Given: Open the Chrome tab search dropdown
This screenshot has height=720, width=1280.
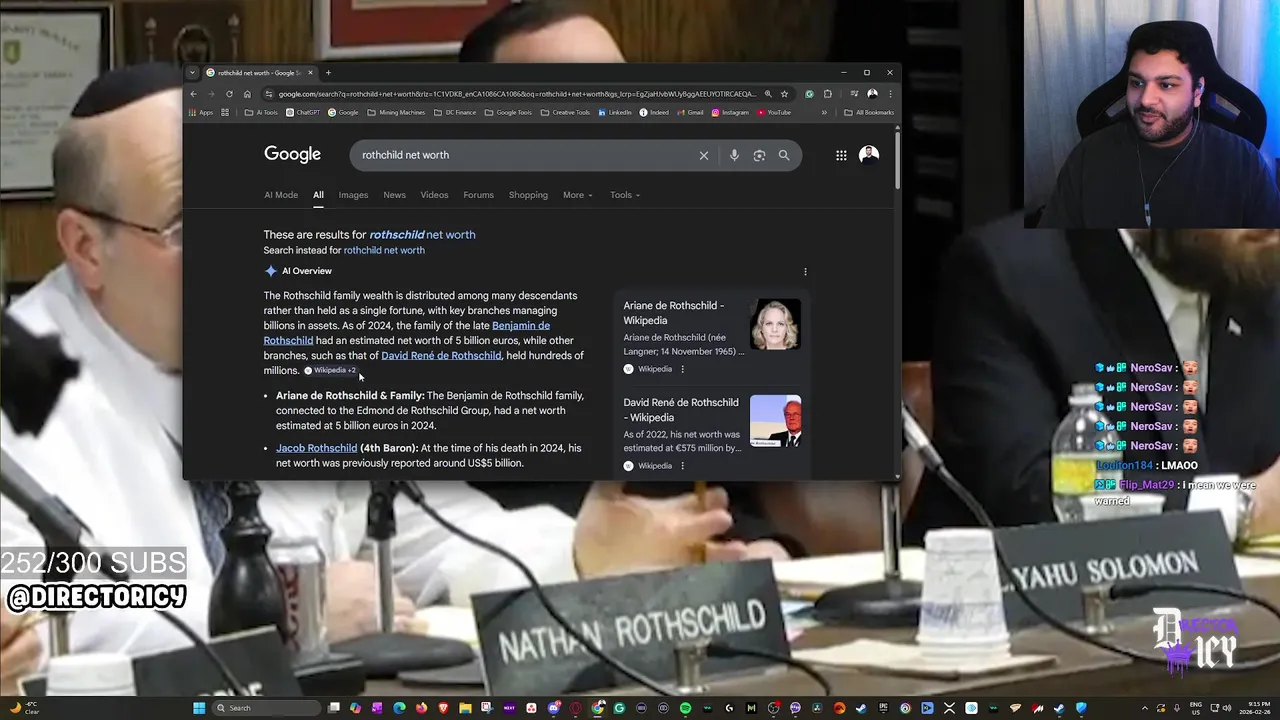Looking at the screenshot, I should 193,73.
